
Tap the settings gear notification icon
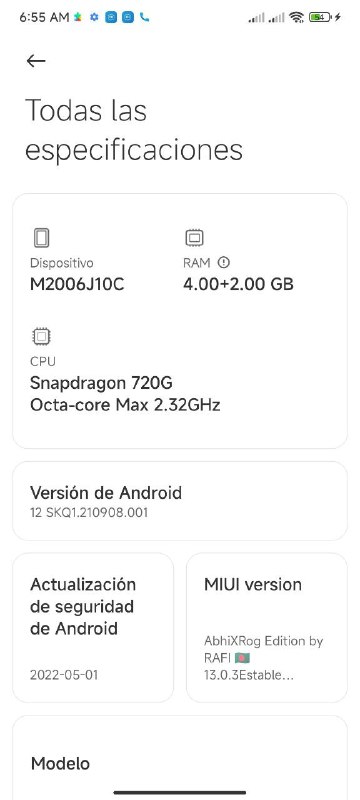(94, 17)
